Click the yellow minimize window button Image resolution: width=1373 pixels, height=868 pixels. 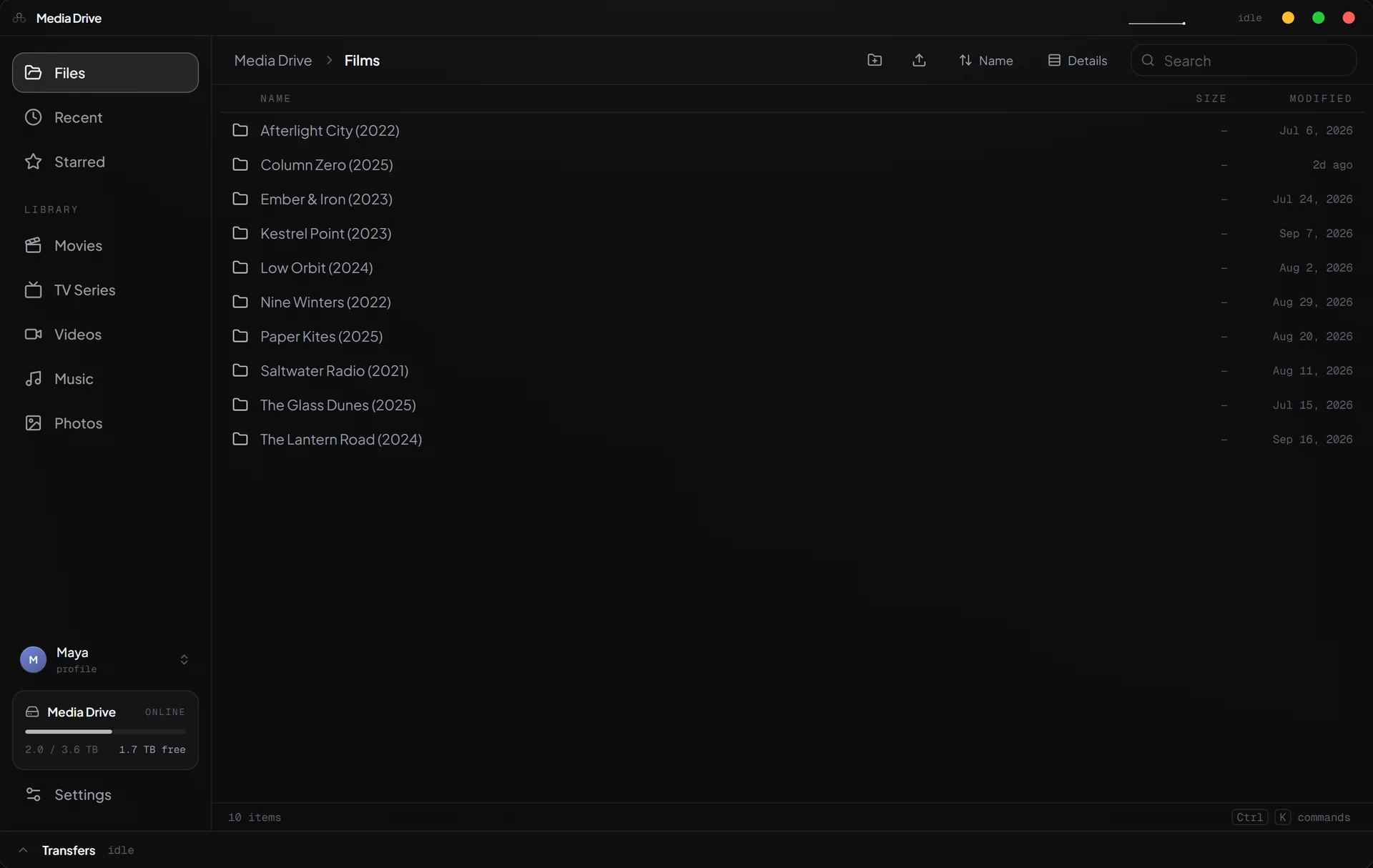[1288, 18]
